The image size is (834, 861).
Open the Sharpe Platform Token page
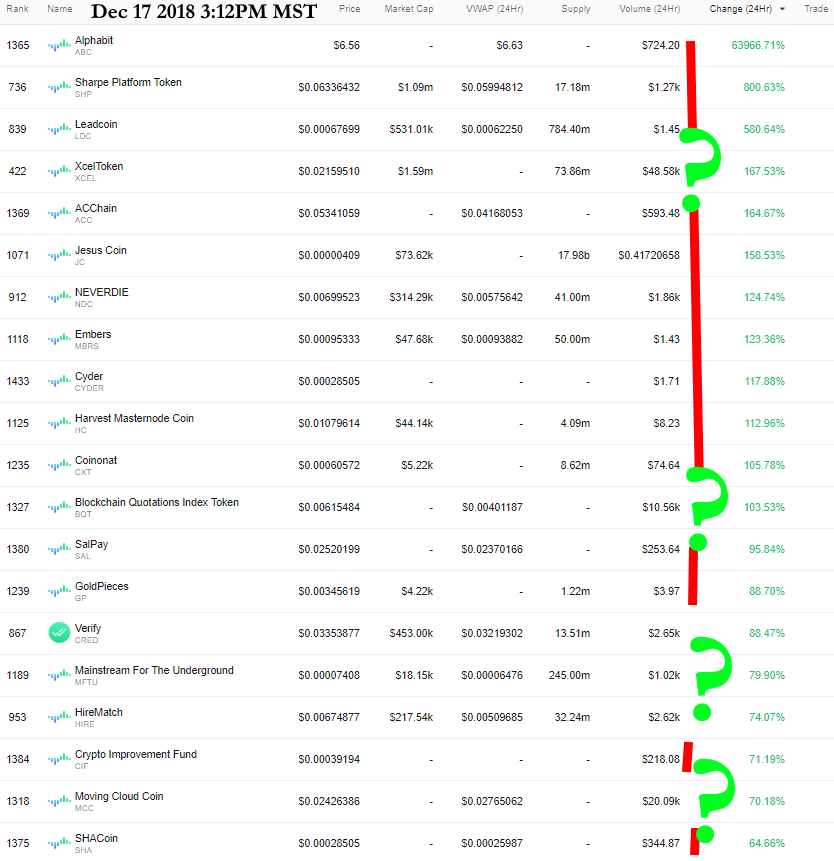(128, 82)
